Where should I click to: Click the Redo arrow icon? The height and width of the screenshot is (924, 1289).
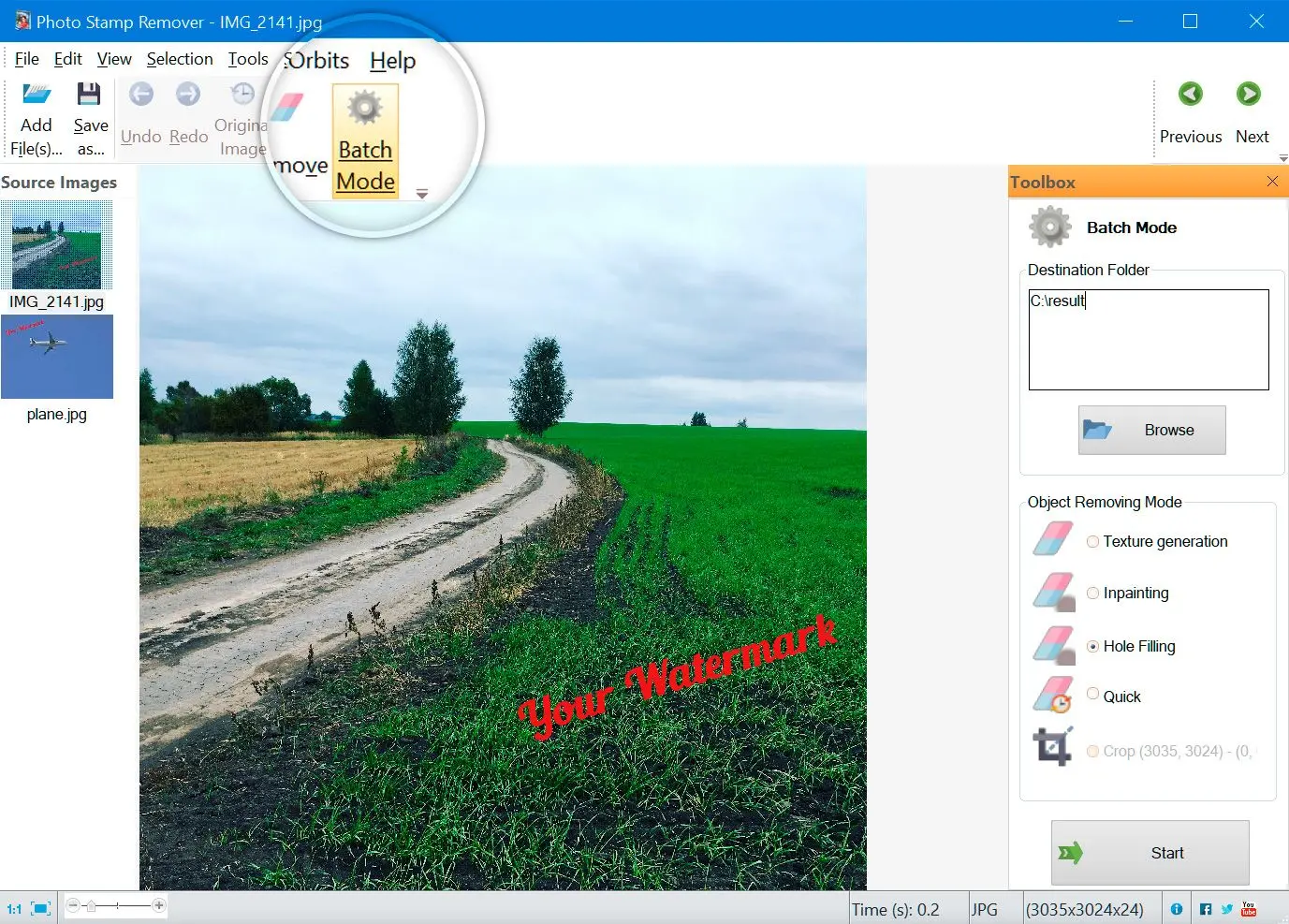click(x=188, y=94)
